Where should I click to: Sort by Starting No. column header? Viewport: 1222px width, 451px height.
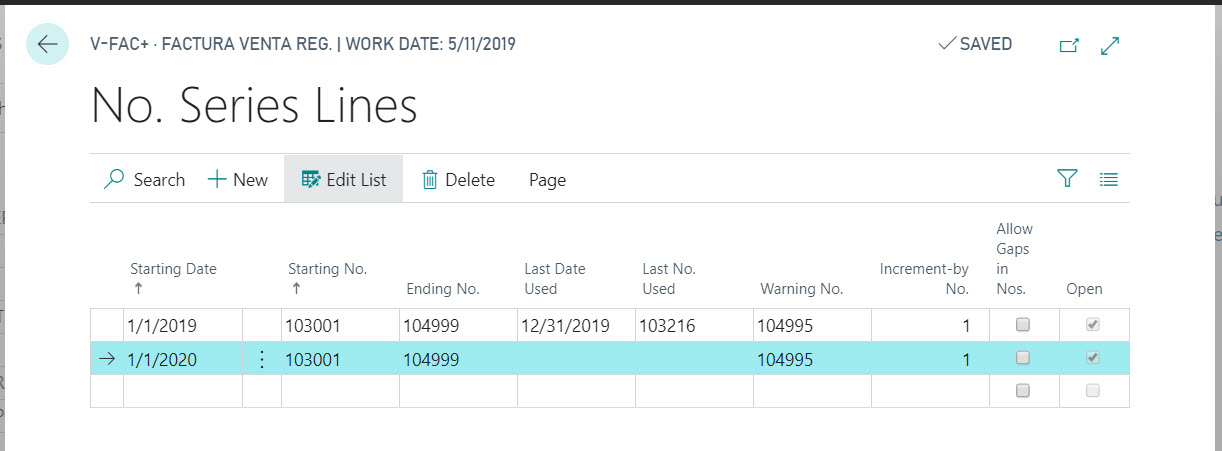[327, 269]
